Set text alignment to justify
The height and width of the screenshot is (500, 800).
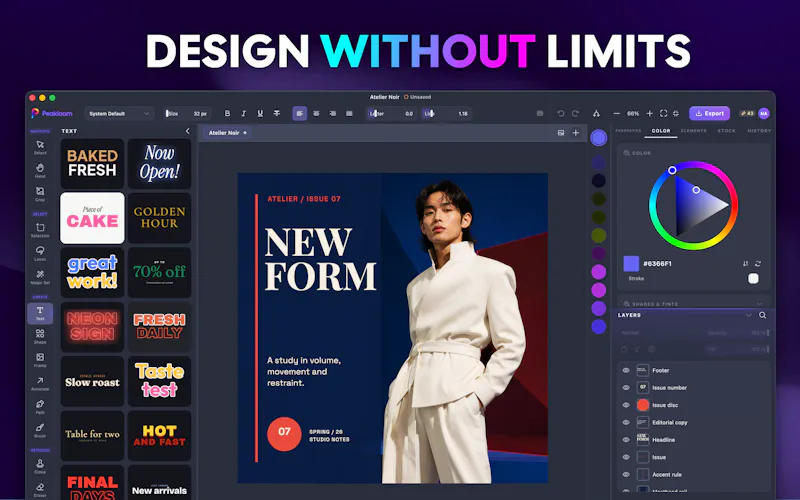[x=349, y=113]
